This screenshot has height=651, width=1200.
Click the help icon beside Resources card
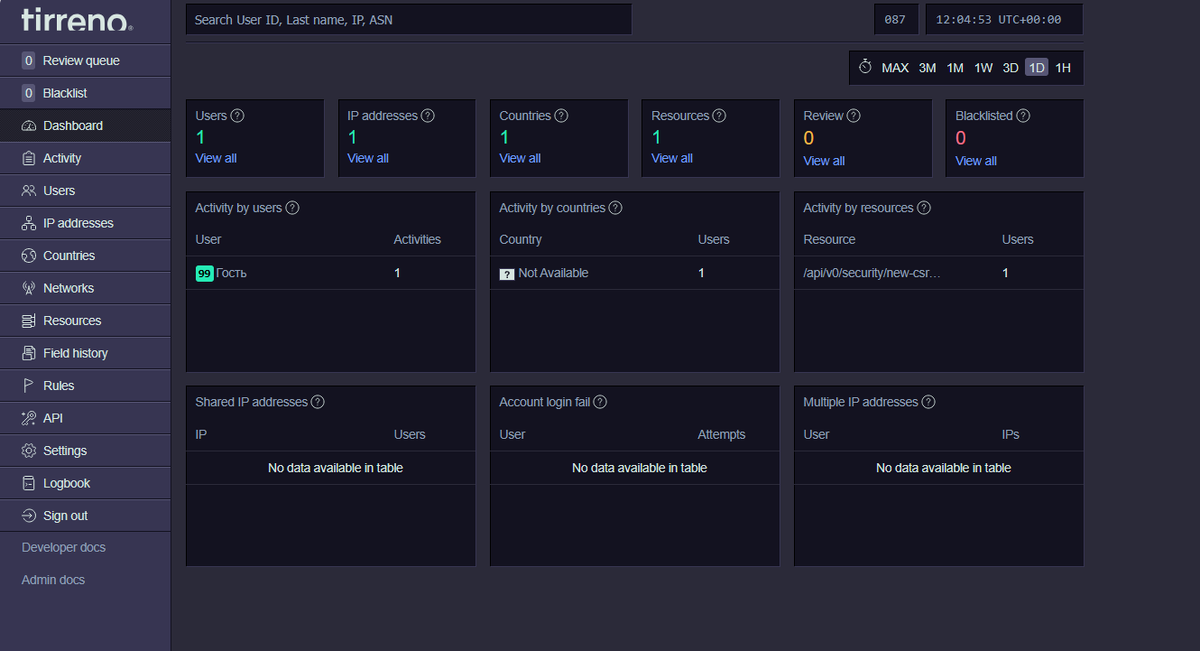719,116
